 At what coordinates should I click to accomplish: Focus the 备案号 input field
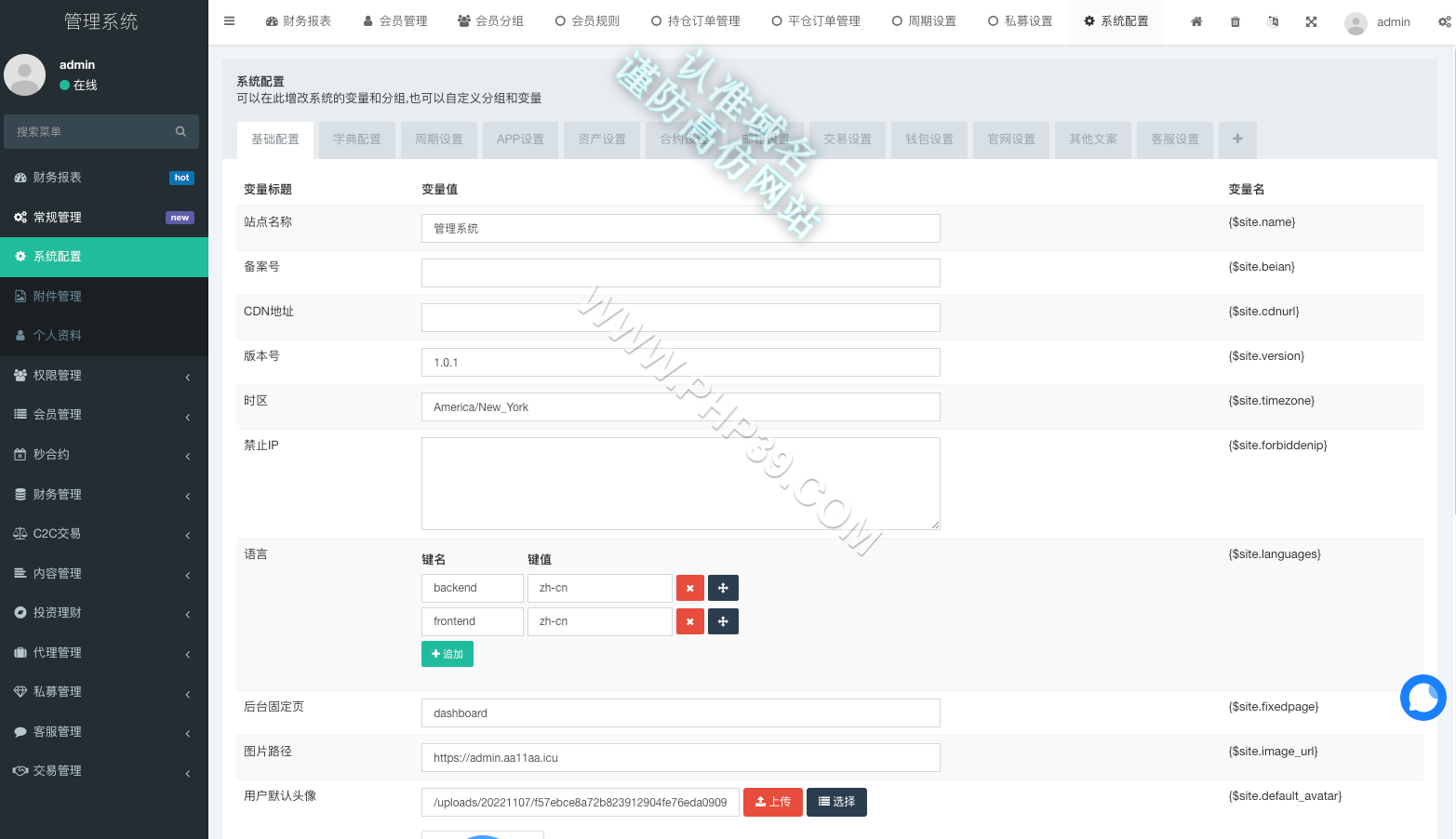click(x=681, y=273)
